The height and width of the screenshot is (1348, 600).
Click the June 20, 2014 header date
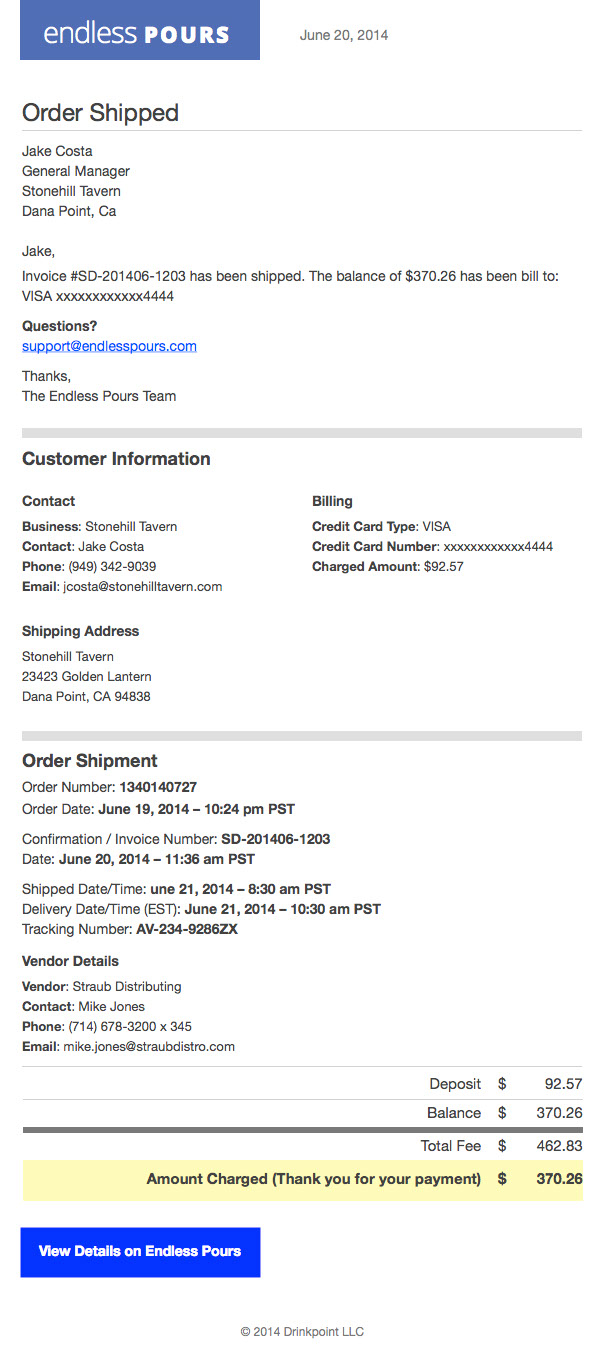[x=344, y=35]
